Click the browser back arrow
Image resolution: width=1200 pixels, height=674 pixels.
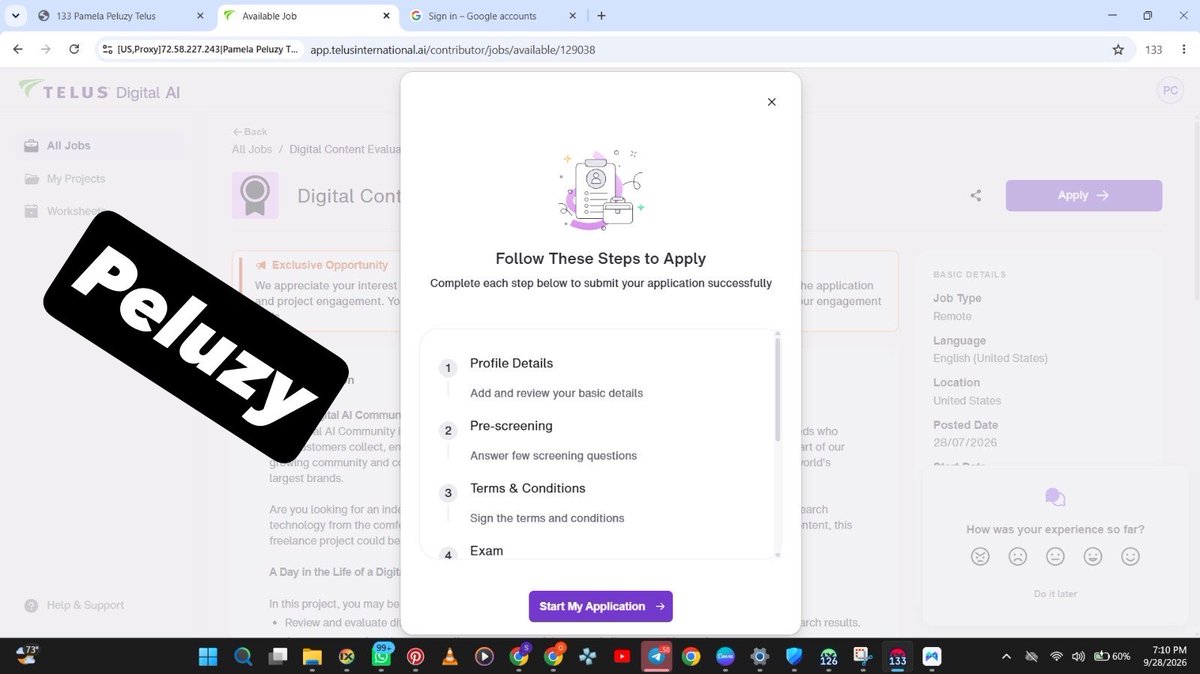[x=17, y=49]
